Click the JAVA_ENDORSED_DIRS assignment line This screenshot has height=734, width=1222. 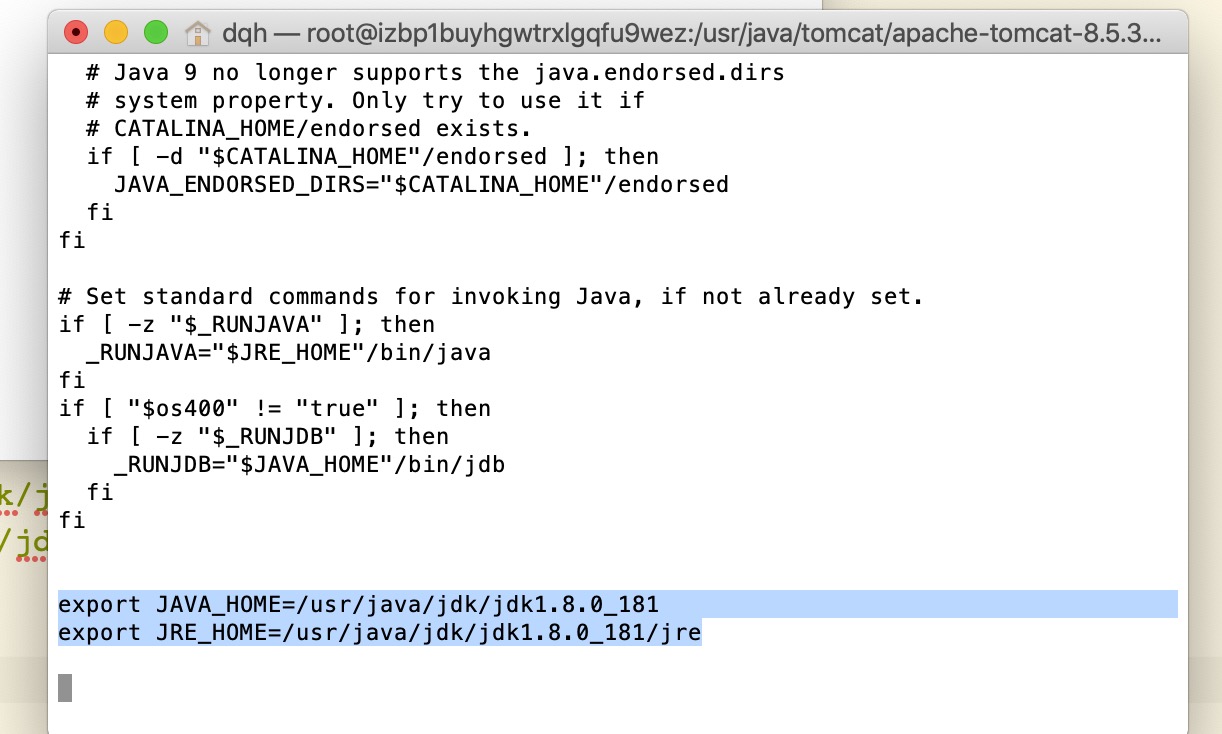(421, 184)
